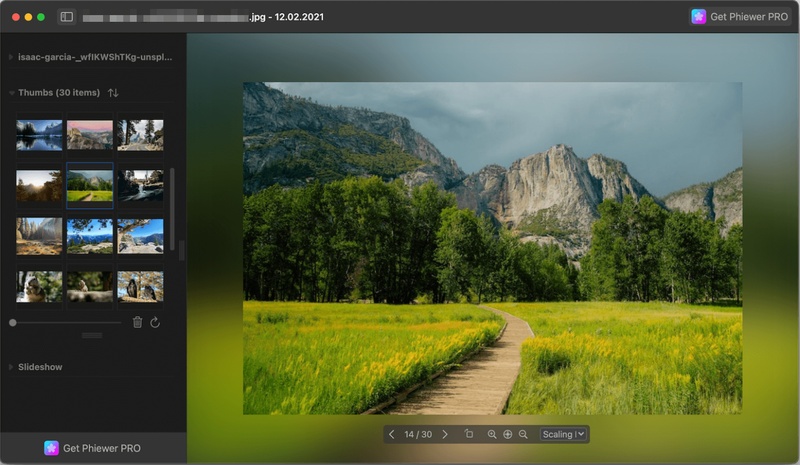The width and height of the screenshot is (800, 465).
Task: Select the two birds thumbnail
Action: tap(140, 287)
